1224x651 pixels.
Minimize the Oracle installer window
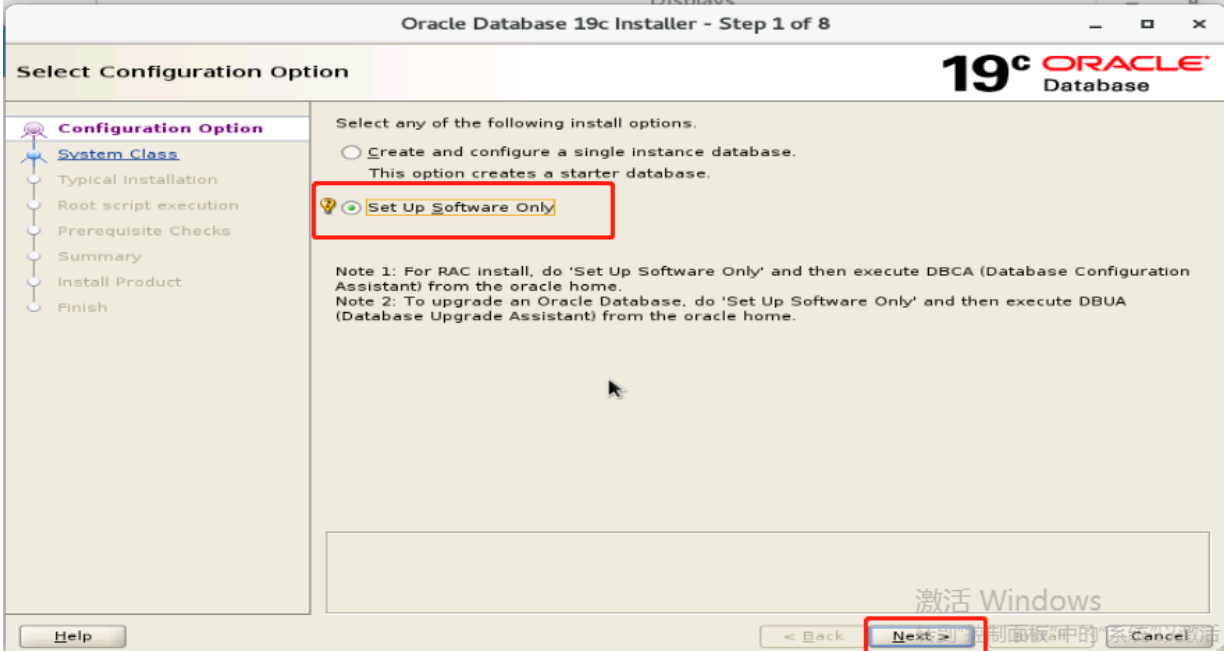point(1097,23)
